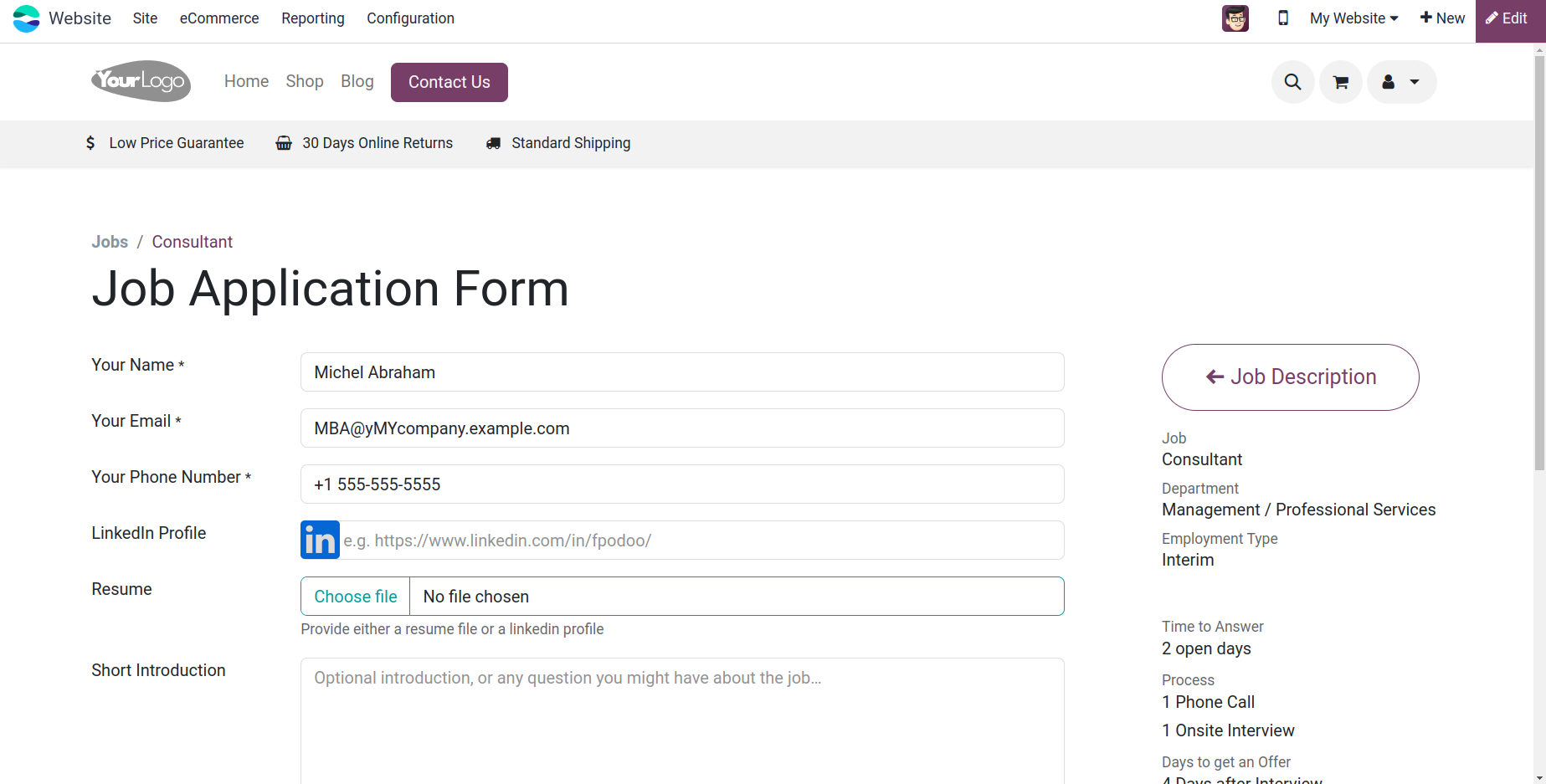Viewport: 1546px width, 784px height.
Task: Open the New content menu
Action: click(x=1442, y=18)
